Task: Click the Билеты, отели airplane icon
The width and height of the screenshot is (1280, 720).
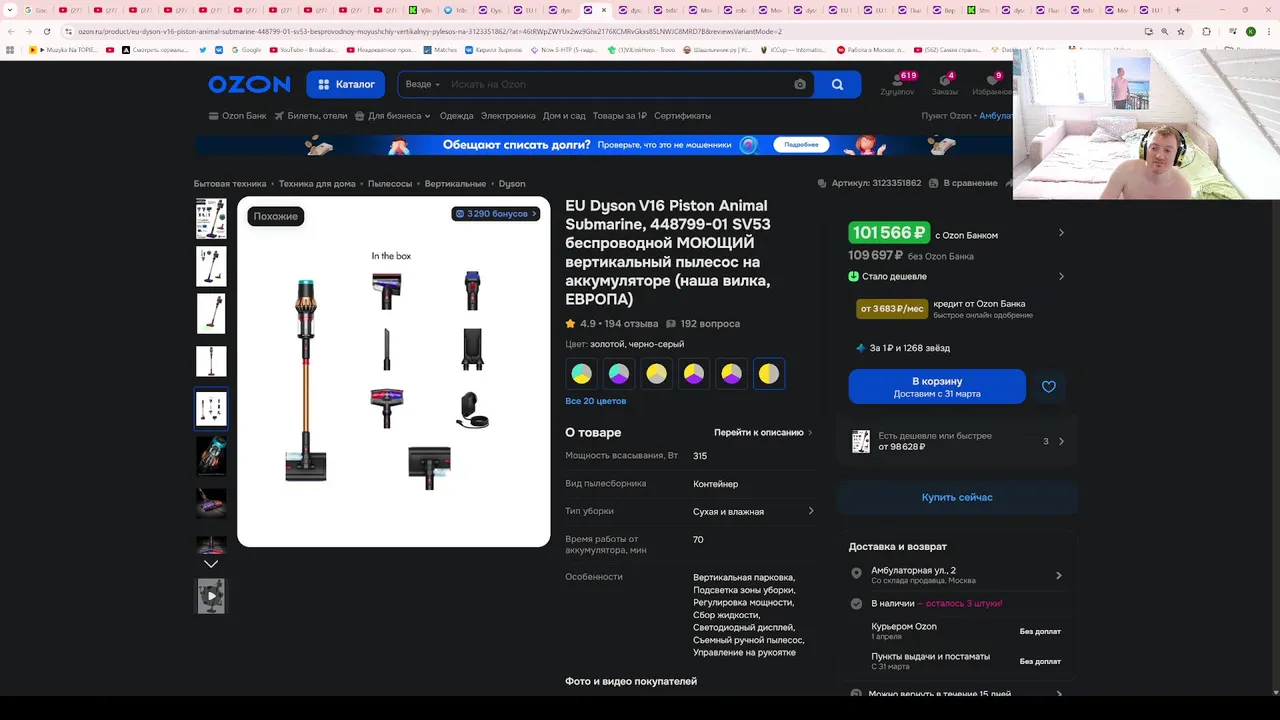Action: tap(280, 116)
